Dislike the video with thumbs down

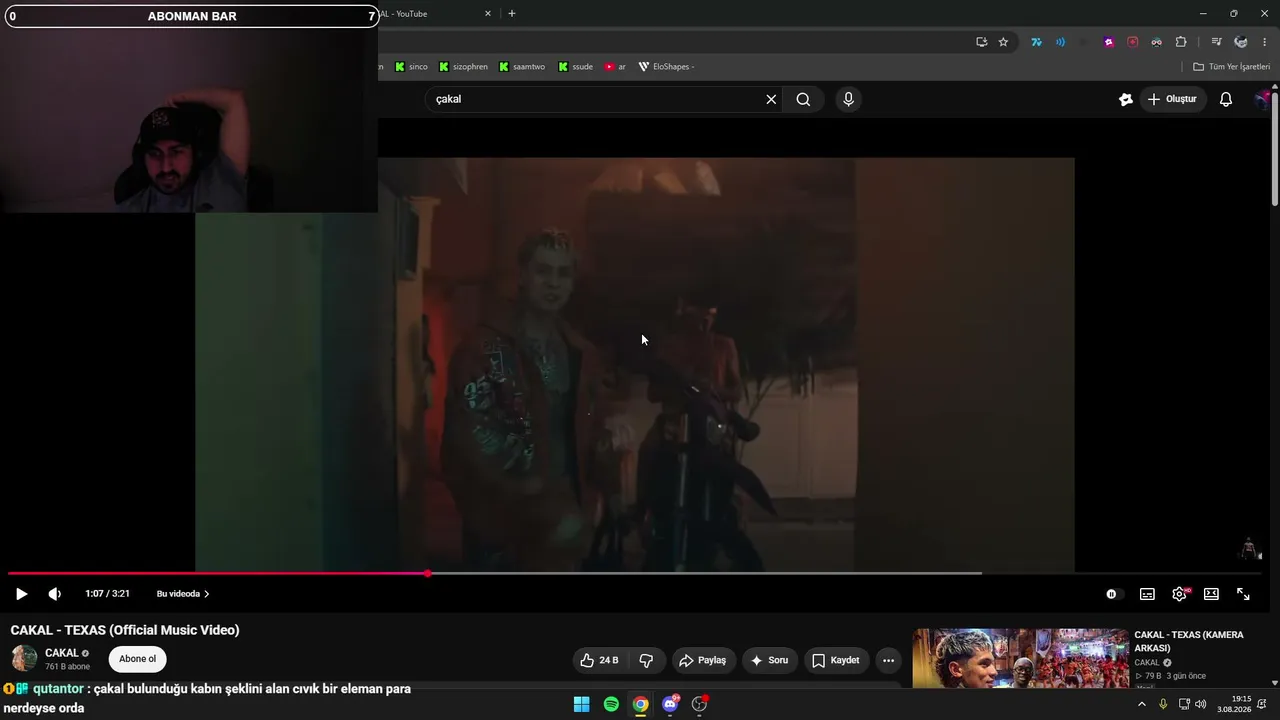coord(647,660)
